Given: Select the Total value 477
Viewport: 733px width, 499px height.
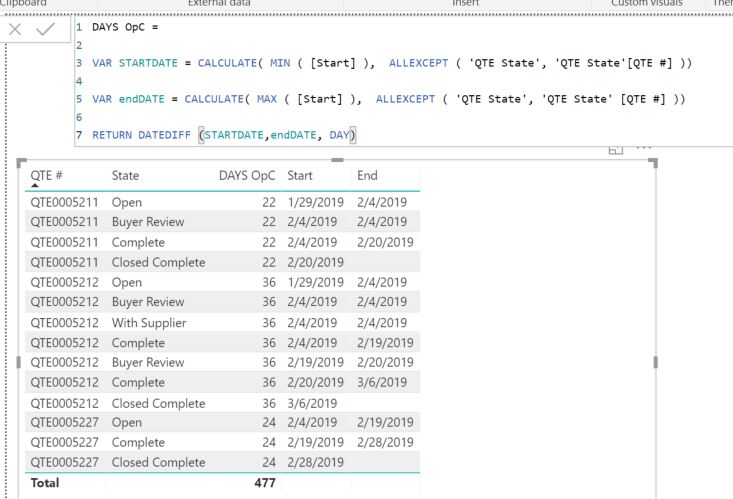Looking at the screenshot, I should pyautogui.click(x=265, y=483).
